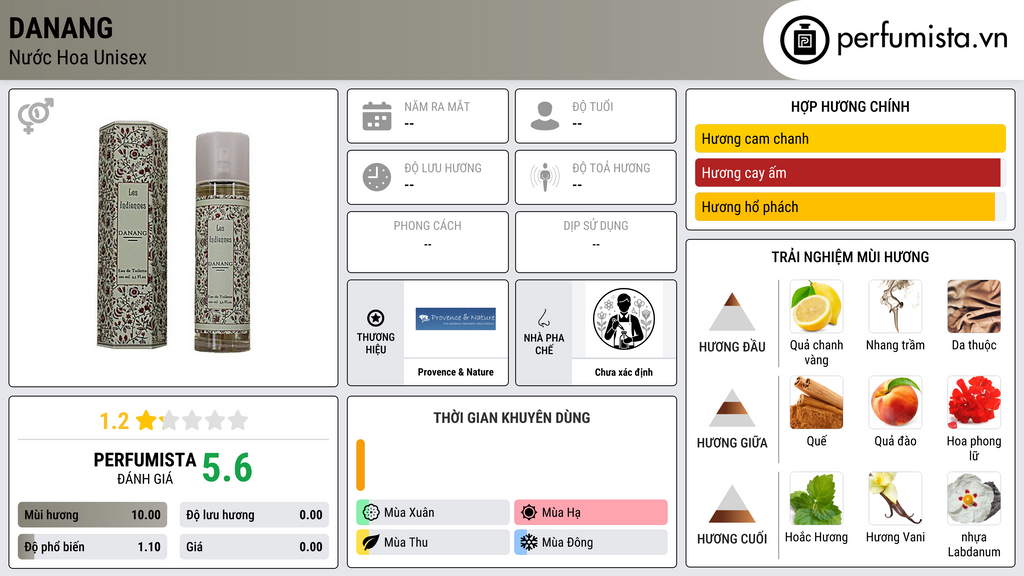Click the Mùi hương 10.00 score bar
The width and height of the screenshot is (1024, 576).
pos(92,515)
